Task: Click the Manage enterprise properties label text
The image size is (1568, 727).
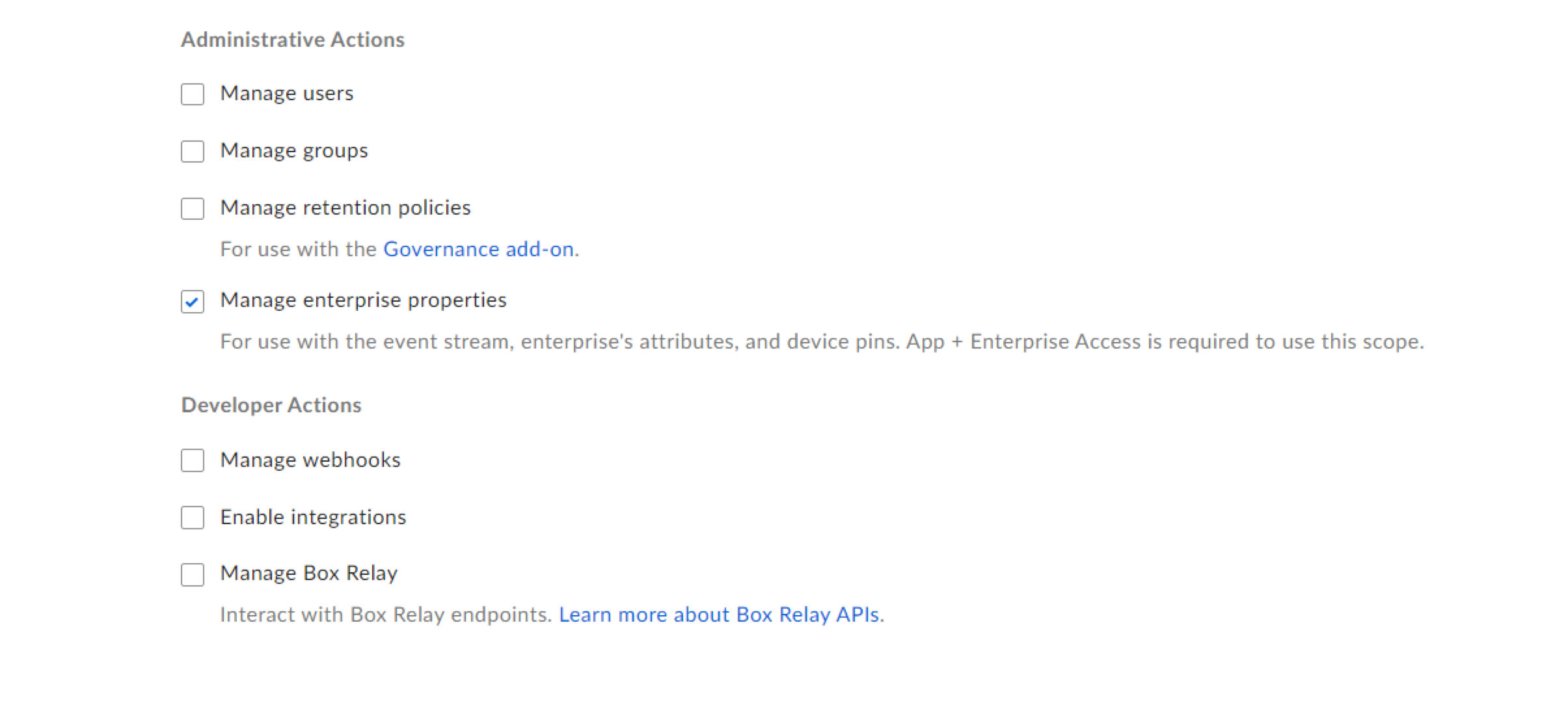Action: [363, 300]
